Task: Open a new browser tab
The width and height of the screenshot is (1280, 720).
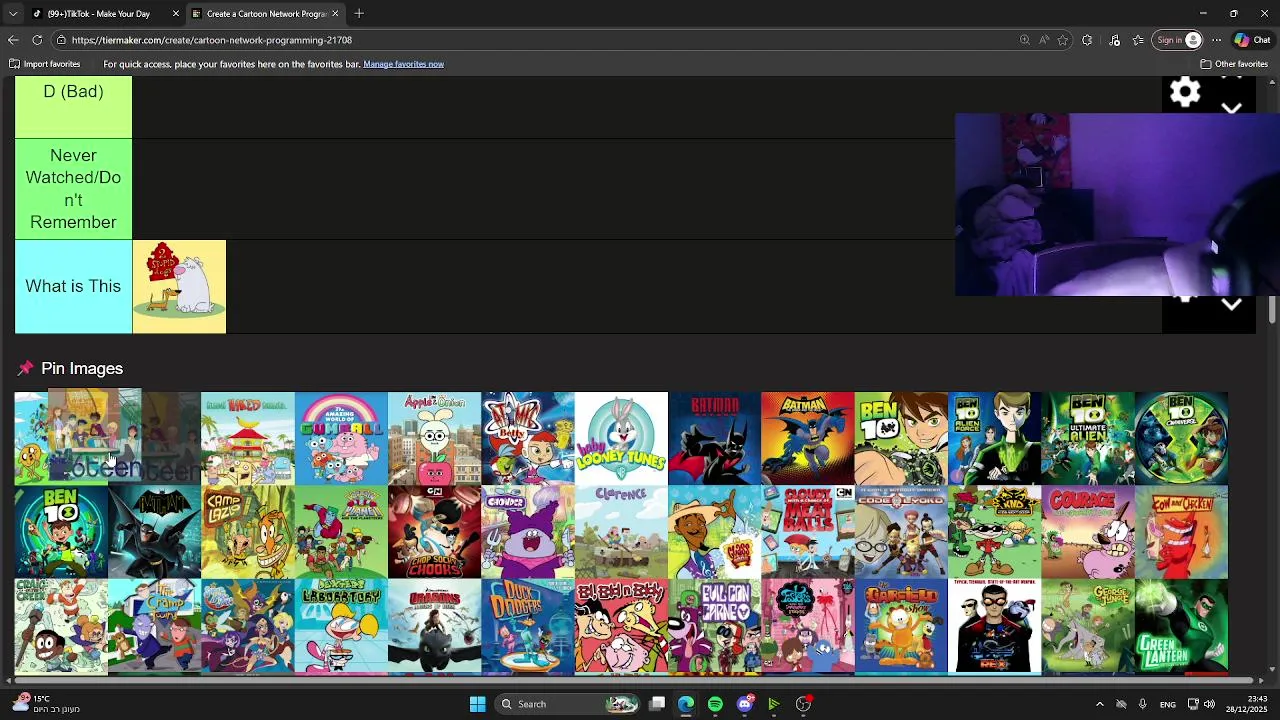Action: 359,14
